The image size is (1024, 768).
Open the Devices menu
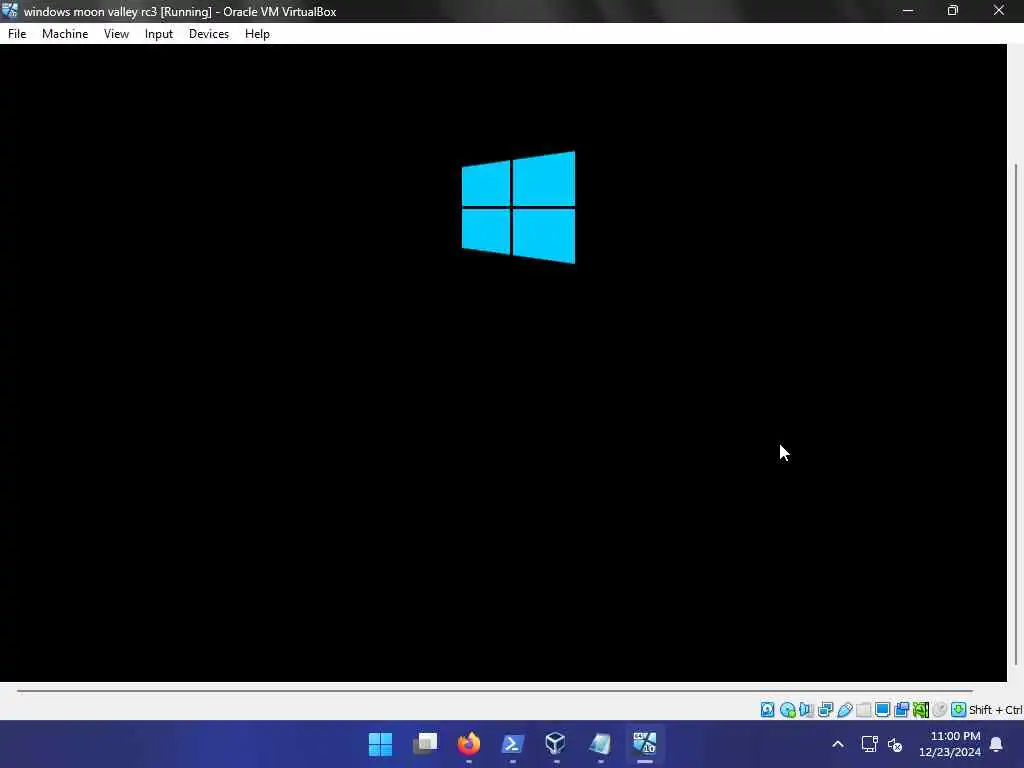tap(208, 34)
